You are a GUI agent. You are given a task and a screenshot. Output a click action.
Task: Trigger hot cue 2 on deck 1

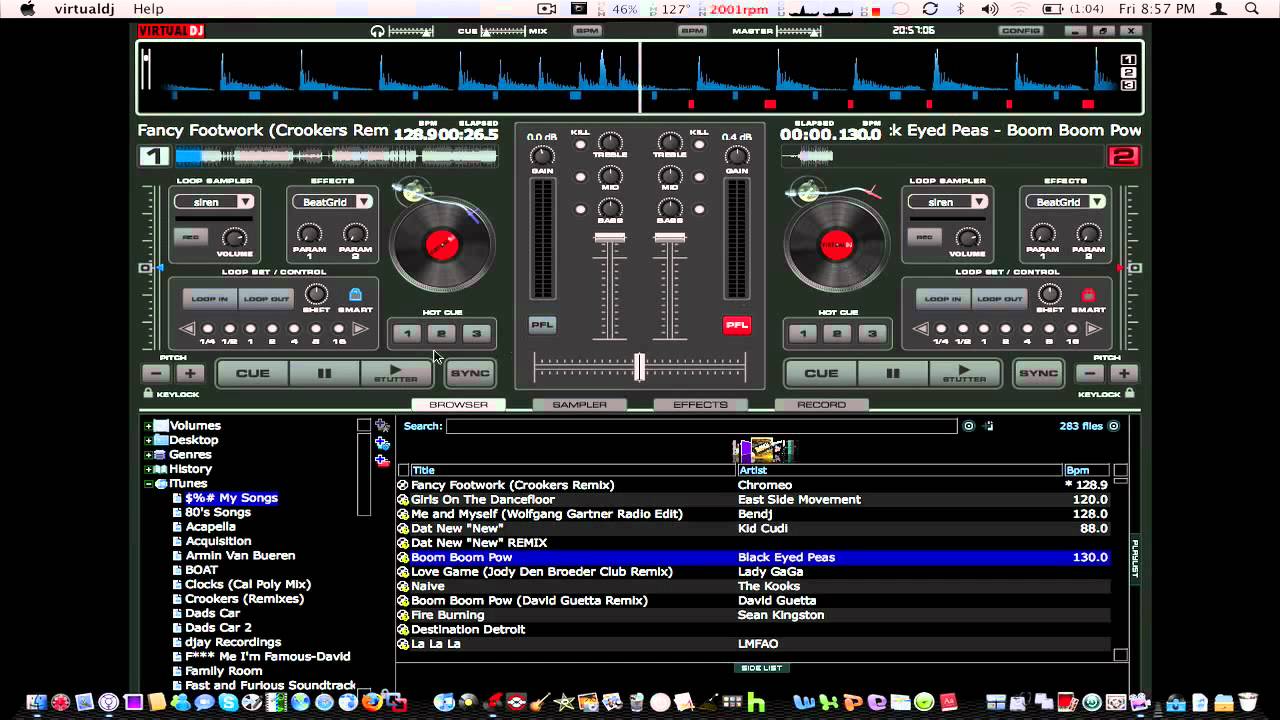441,334
